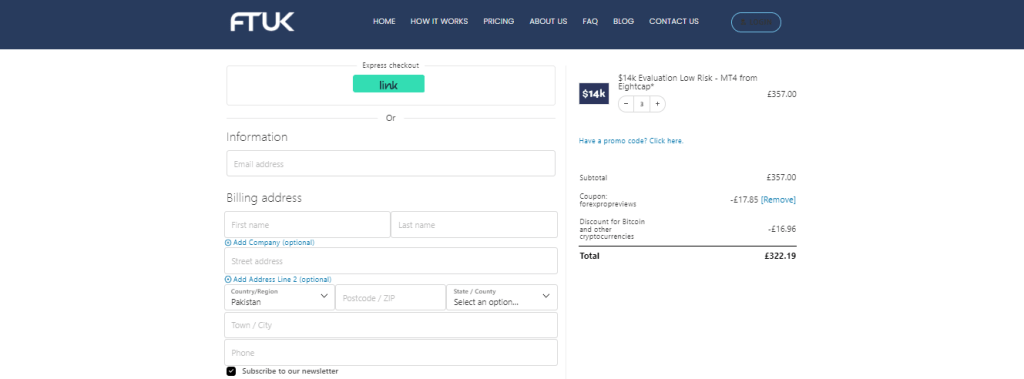
Task: Open ABOUT US in navigation
Action: [x=548, y=22]
